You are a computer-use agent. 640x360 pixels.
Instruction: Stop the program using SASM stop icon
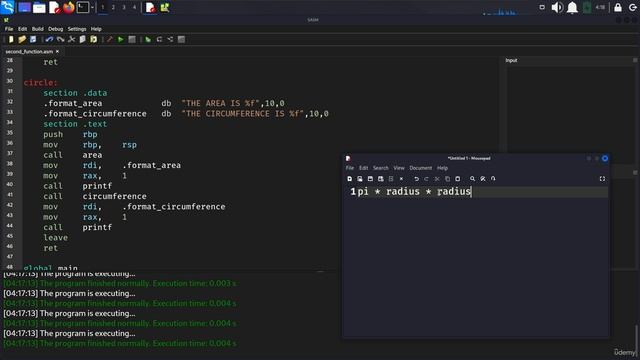click(132, 39)
